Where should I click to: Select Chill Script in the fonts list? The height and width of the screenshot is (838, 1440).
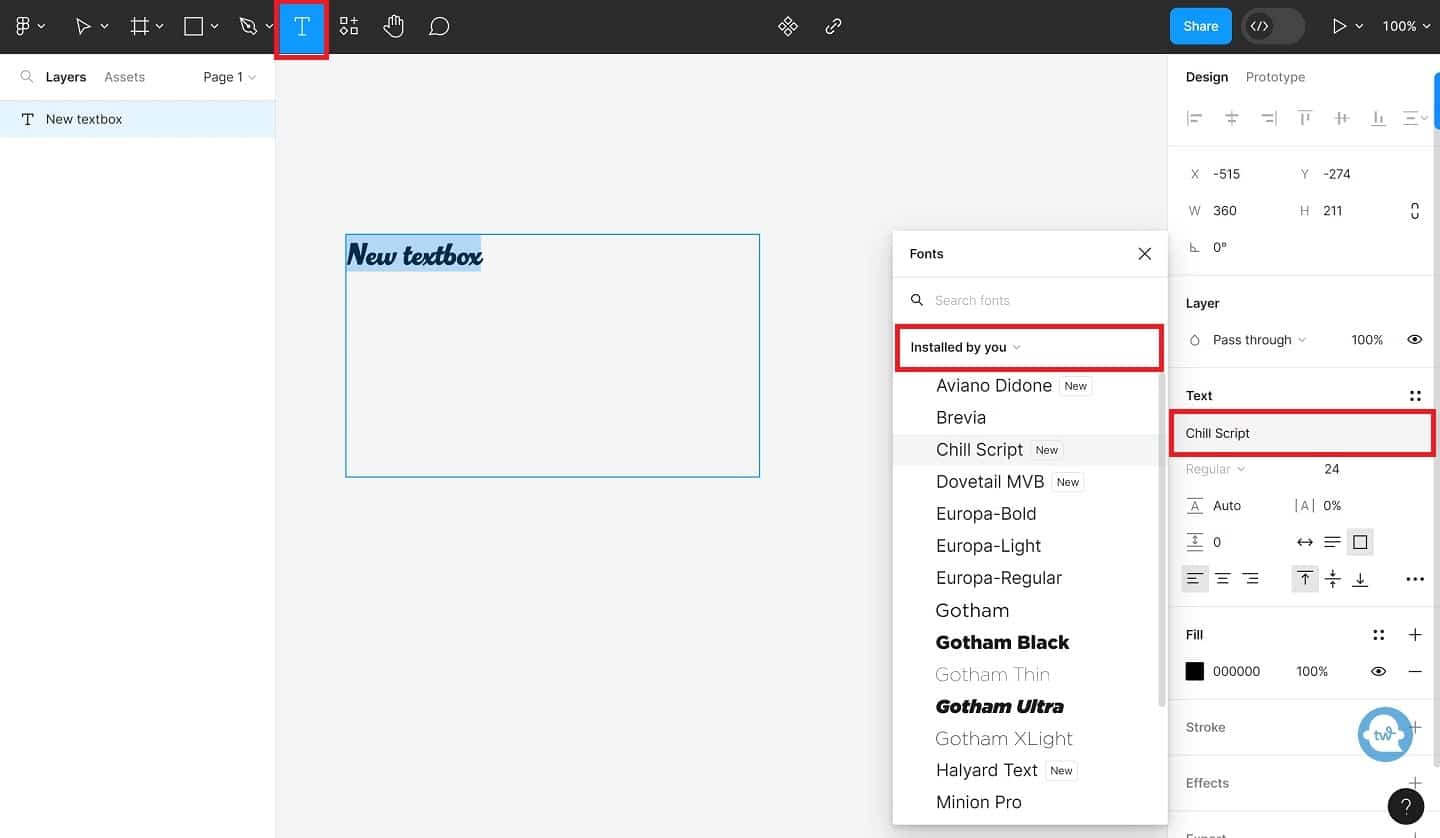(x=979, y=449)
